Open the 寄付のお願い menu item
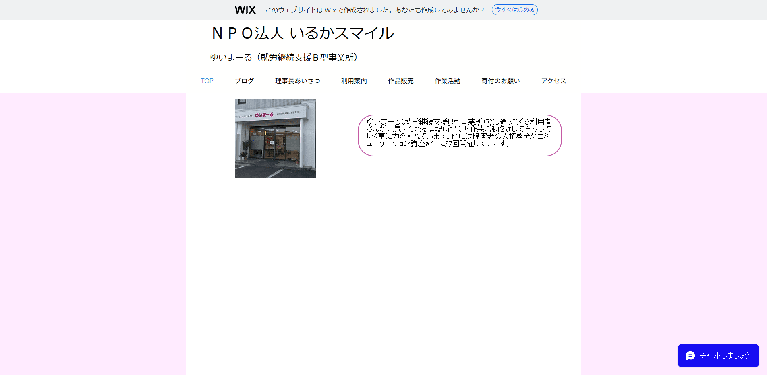767x375 pixels. [x=500, y=81]
